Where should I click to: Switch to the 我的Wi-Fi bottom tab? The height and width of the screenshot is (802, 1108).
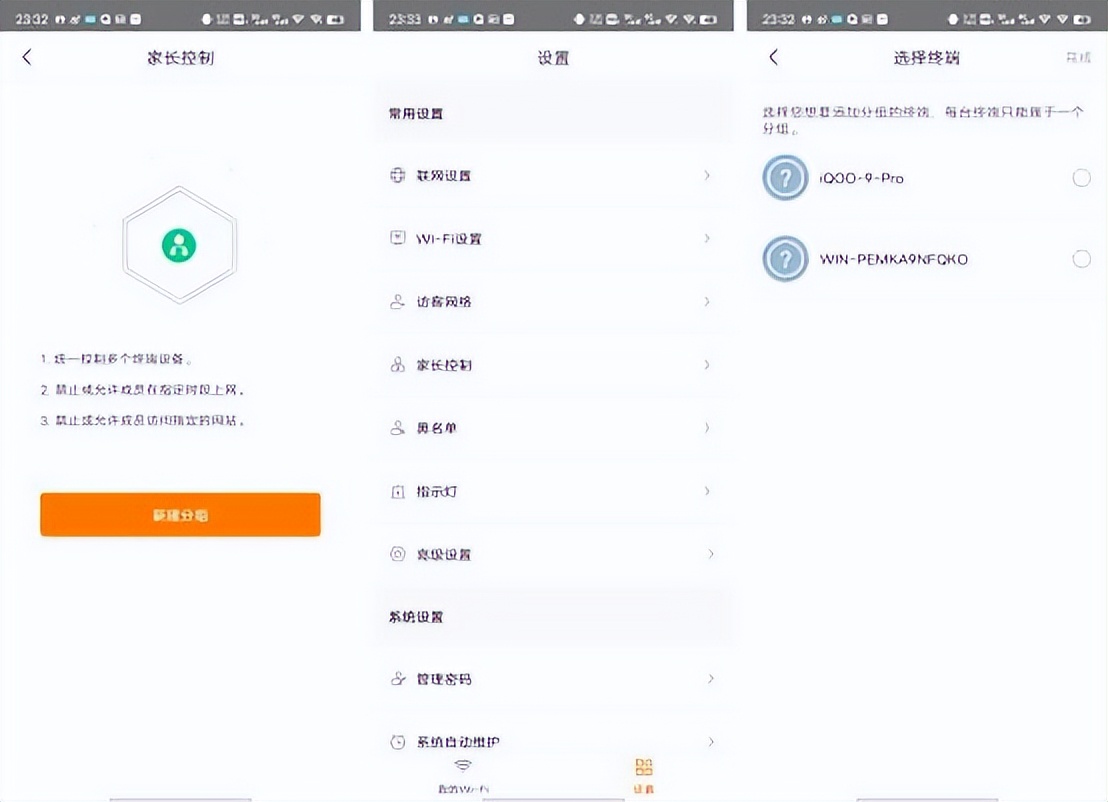[x=462, y=775]
